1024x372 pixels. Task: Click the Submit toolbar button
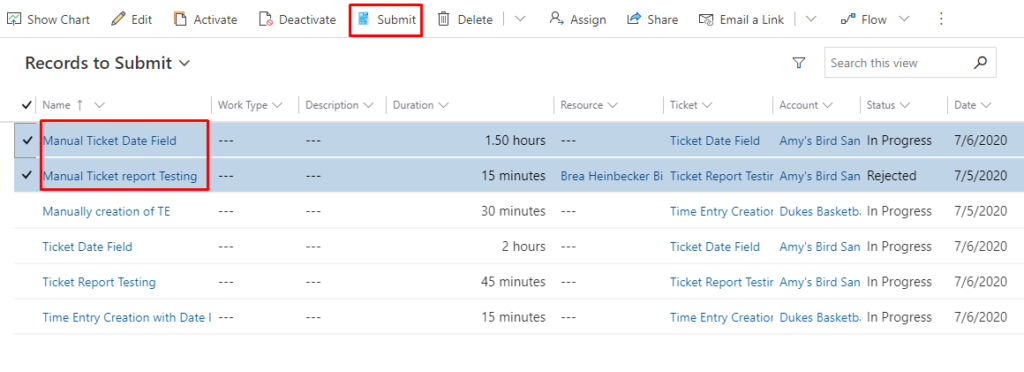(386, 20)
